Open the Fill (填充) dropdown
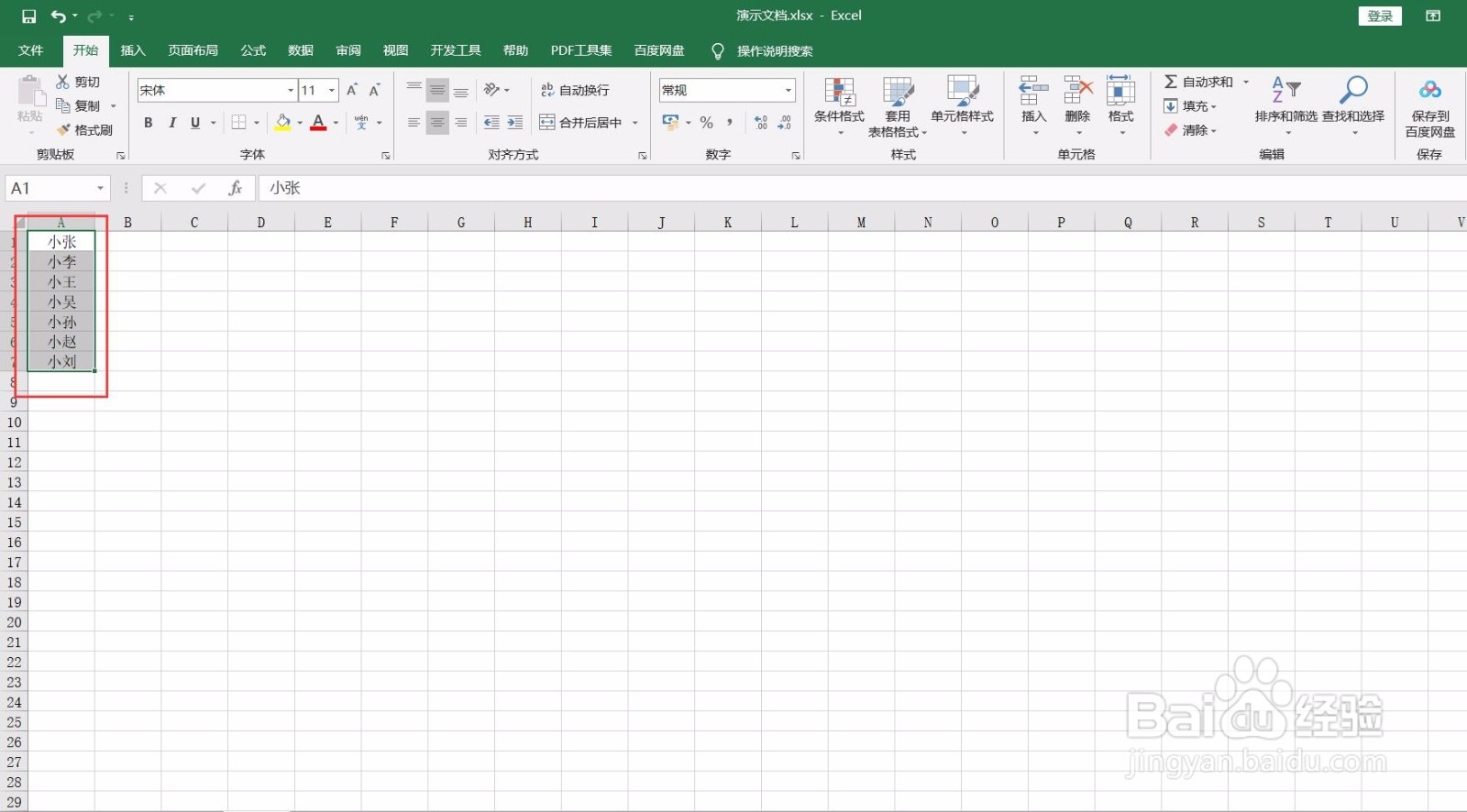This screenshot has height=812, width=1467. (1190, 106)
